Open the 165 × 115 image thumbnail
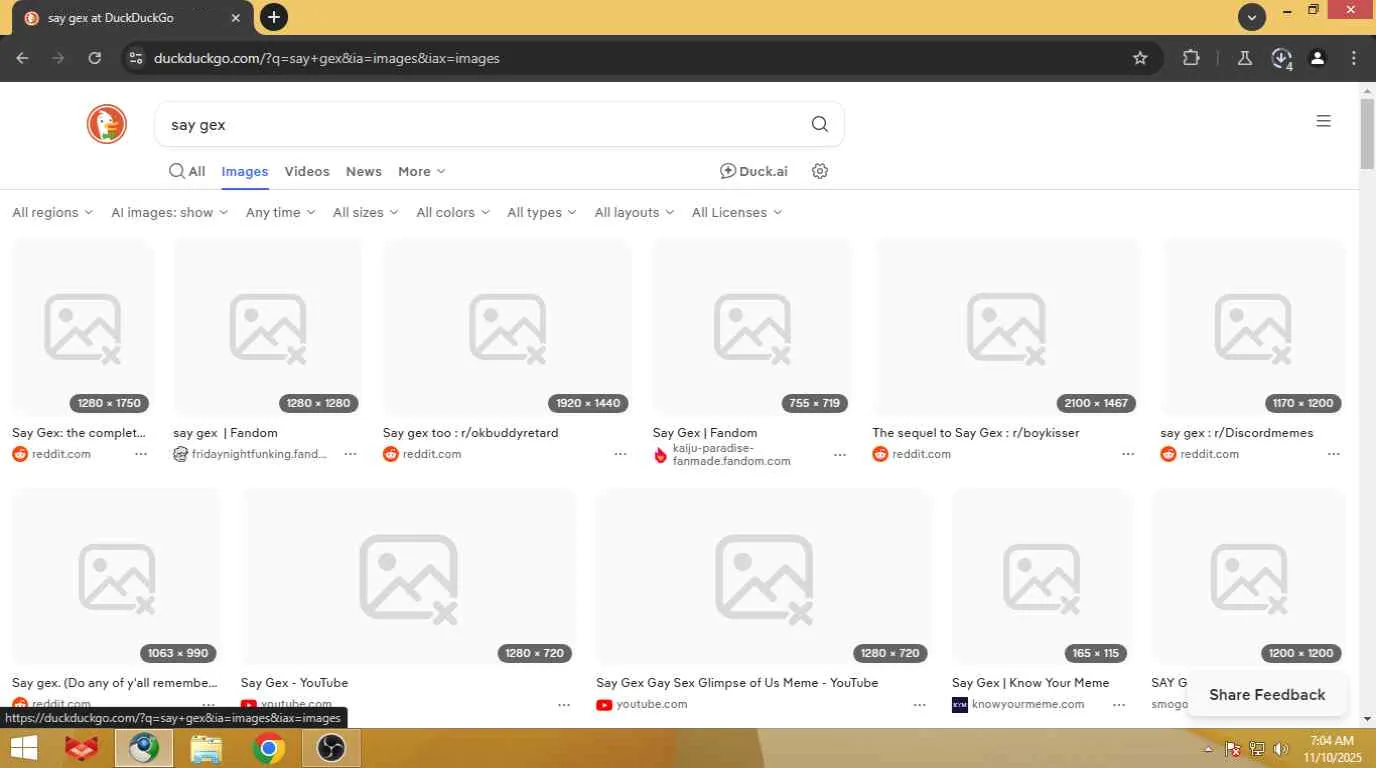 click(1042, 577)
